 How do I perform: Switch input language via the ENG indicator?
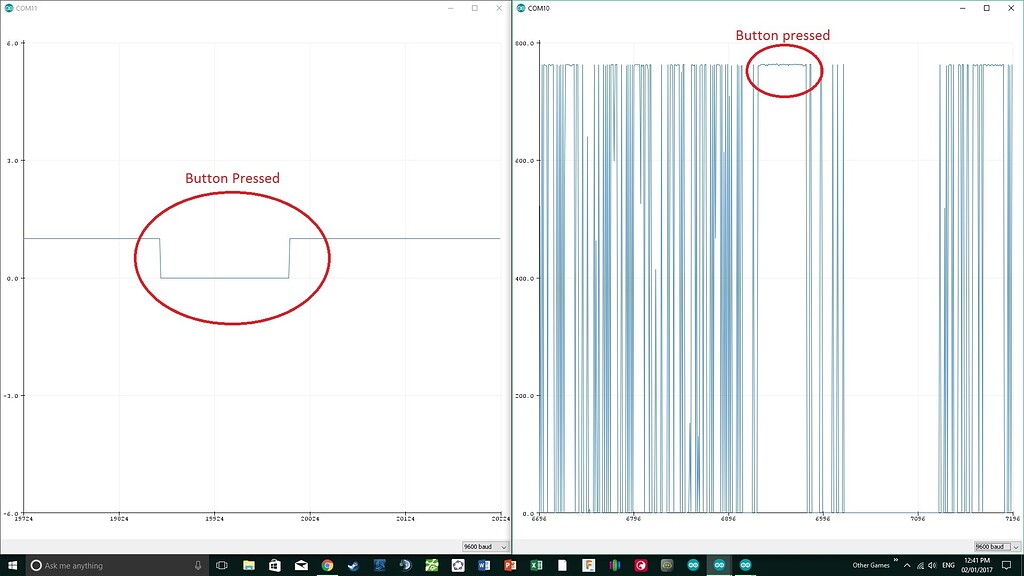tap(947, 565)
